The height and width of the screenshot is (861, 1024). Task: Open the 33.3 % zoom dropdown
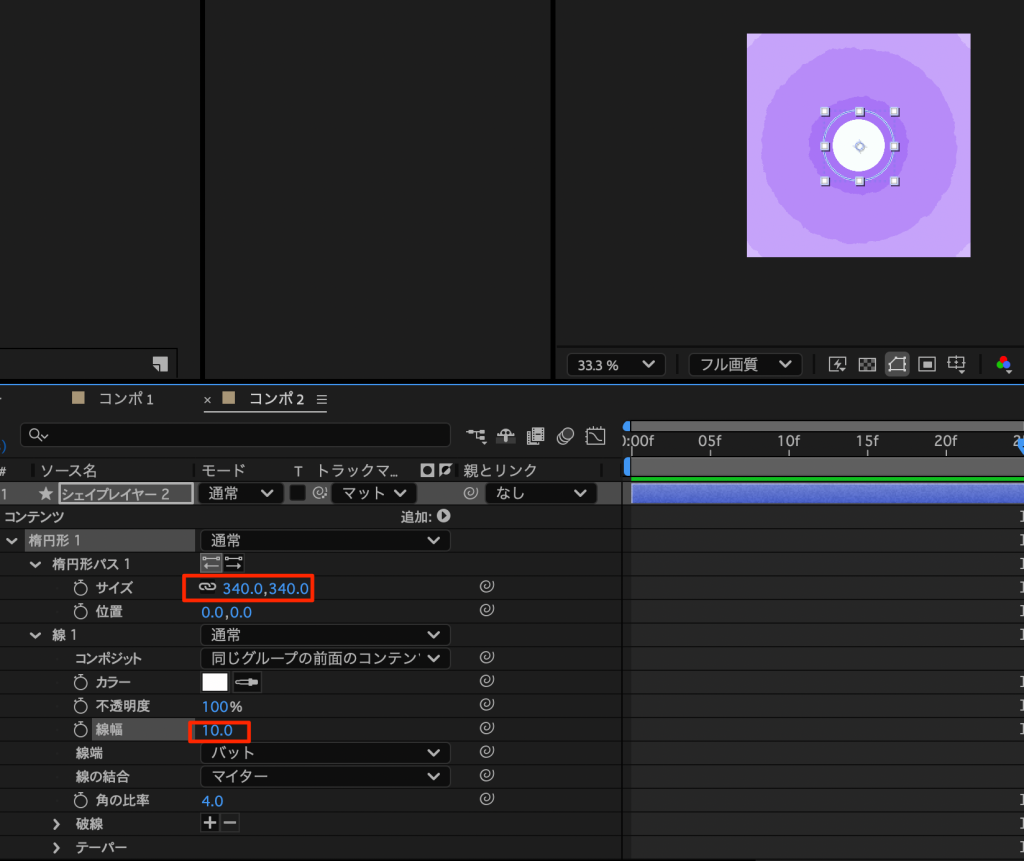[x=614, y=365]
